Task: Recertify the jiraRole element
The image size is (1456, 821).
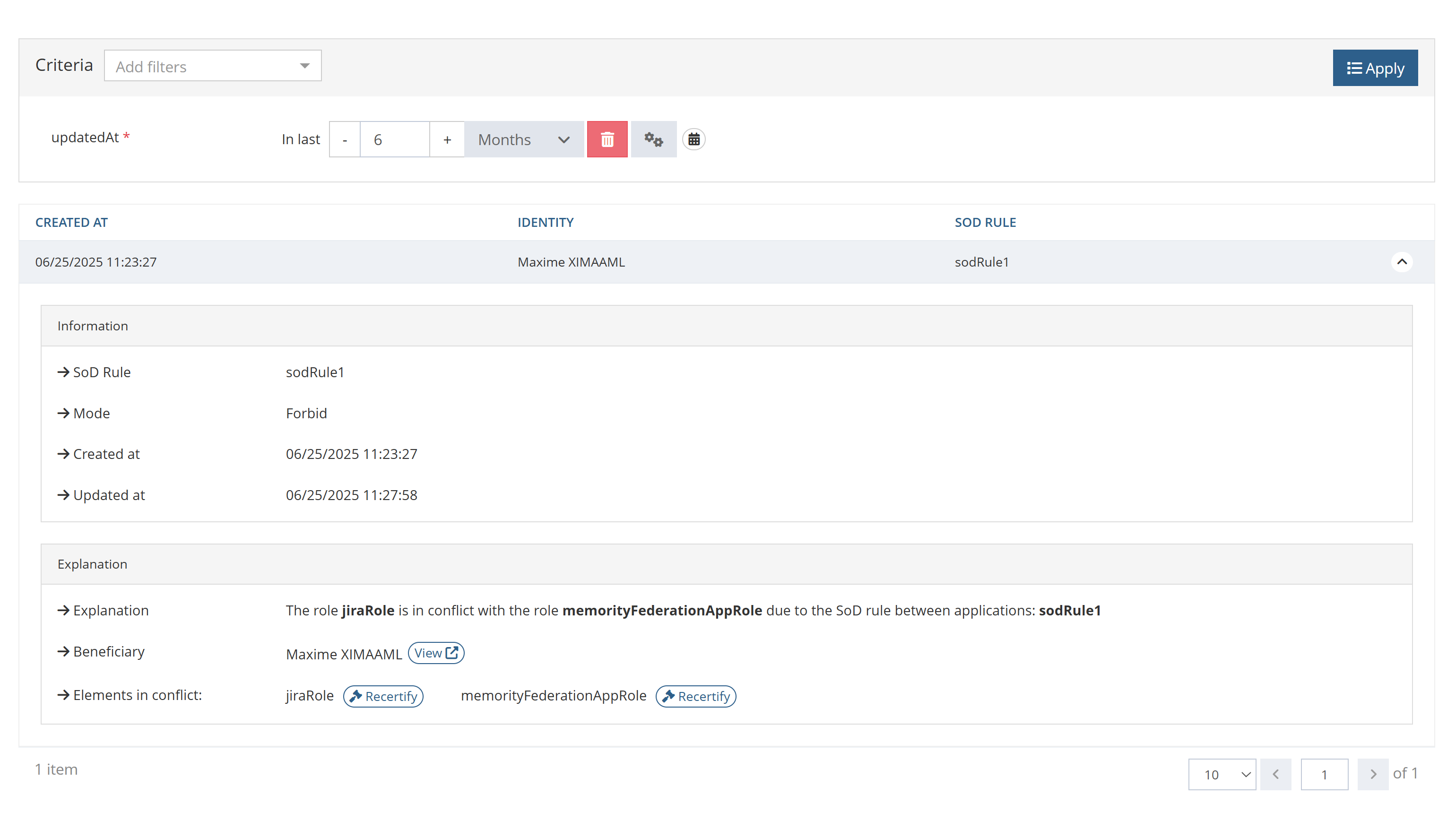Action: pos(383,696)
